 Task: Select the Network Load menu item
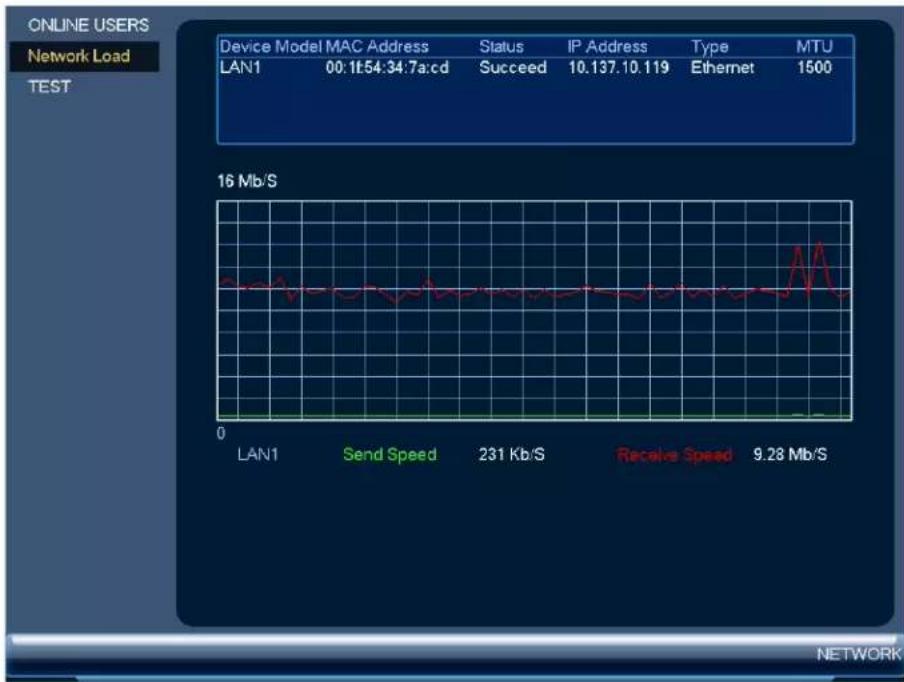[84, 56]
